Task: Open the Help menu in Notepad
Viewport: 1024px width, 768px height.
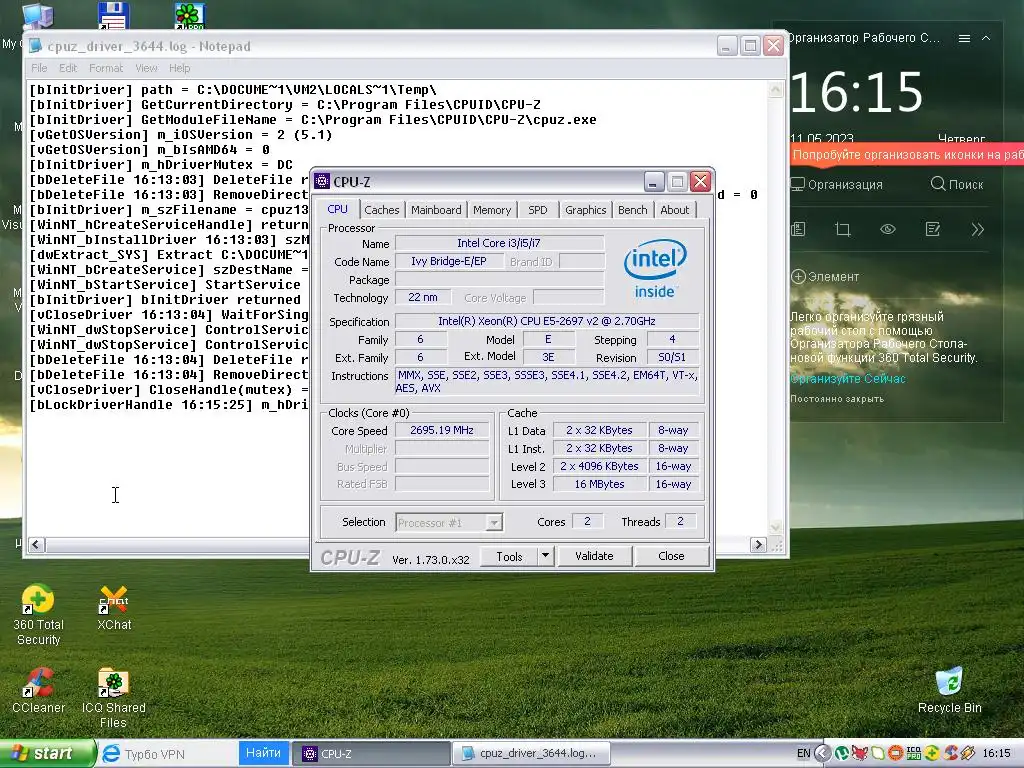Action: [180, 68]
